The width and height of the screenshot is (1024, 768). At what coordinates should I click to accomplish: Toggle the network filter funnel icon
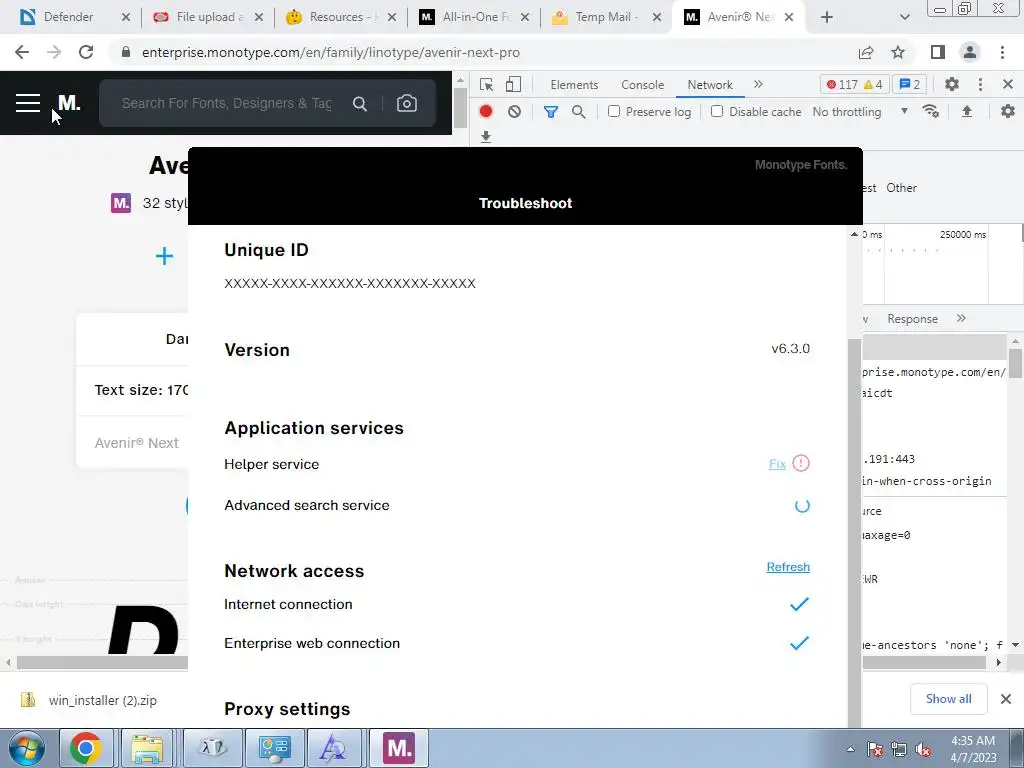pos(551,112)
